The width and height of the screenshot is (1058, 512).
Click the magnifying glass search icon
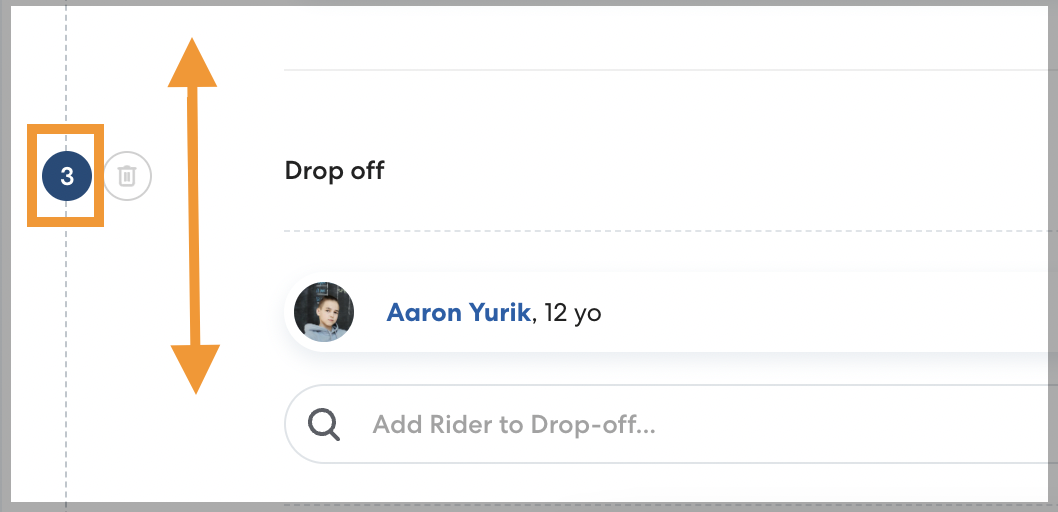click(324, 424)
